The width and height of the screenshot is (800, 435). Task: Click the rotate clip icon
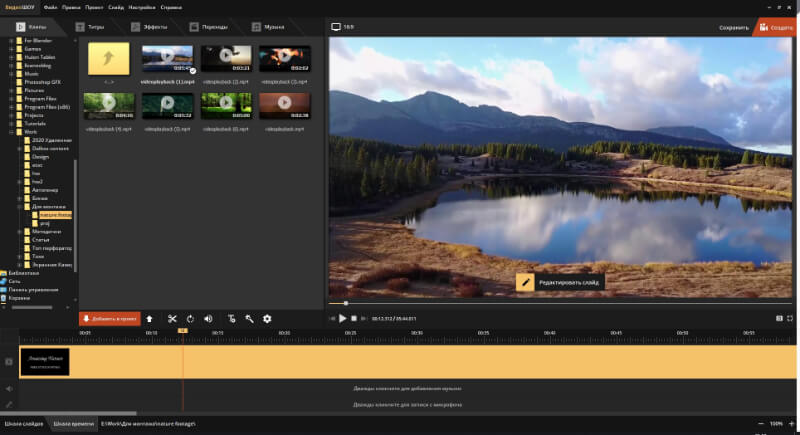tap(190, 319)
